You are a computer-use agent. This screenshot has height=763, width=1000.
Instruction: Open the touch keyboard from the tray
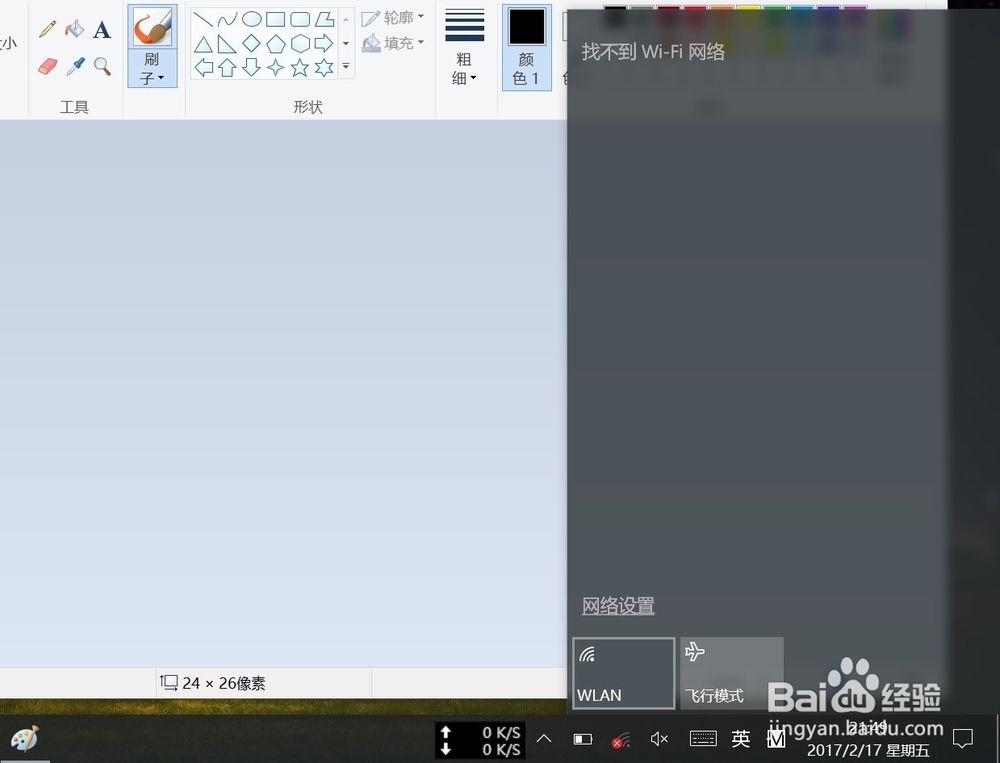(703, 739)
